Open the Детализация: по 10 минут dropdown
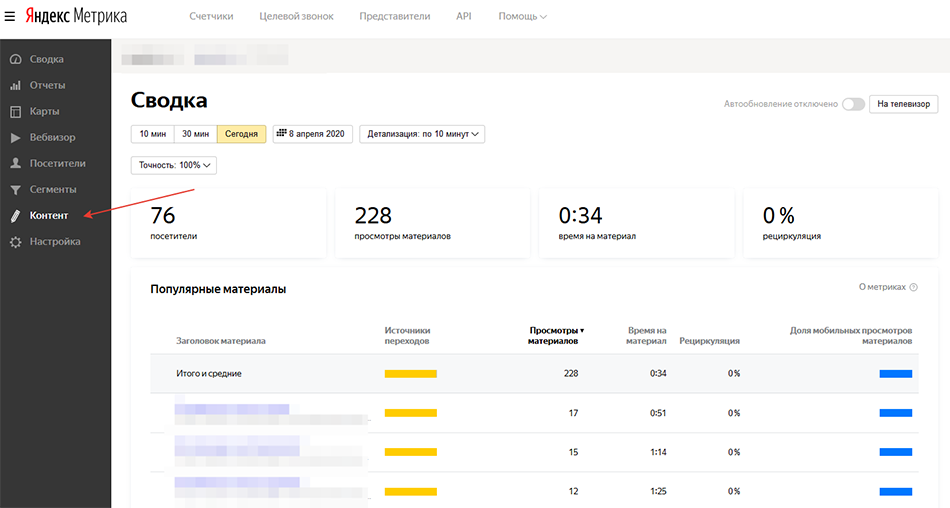The image size is (950, 508). (x=422, y=134)
